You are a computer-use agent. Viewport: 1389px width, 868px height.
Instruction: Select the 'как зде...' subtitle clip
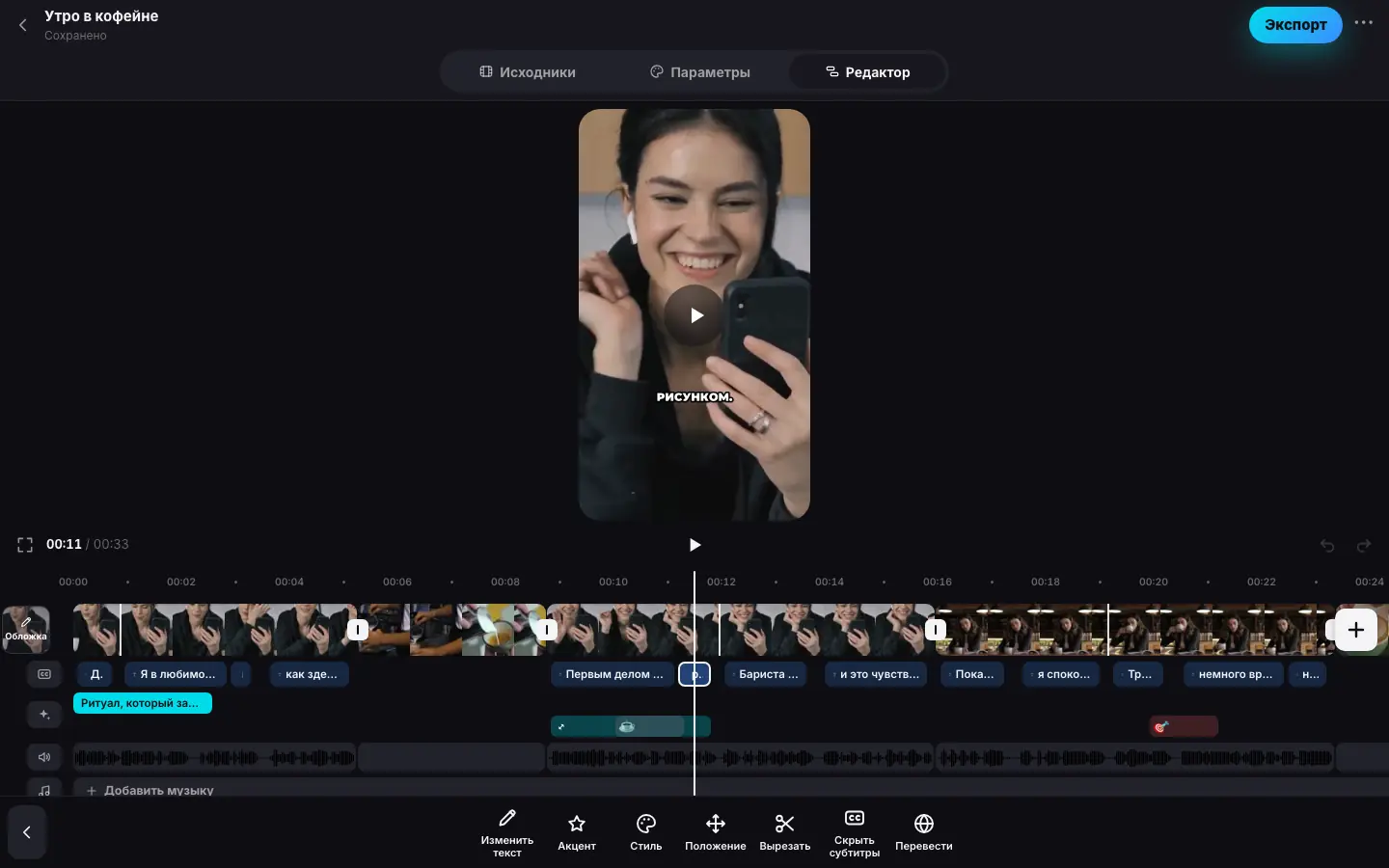pos(310,674)
